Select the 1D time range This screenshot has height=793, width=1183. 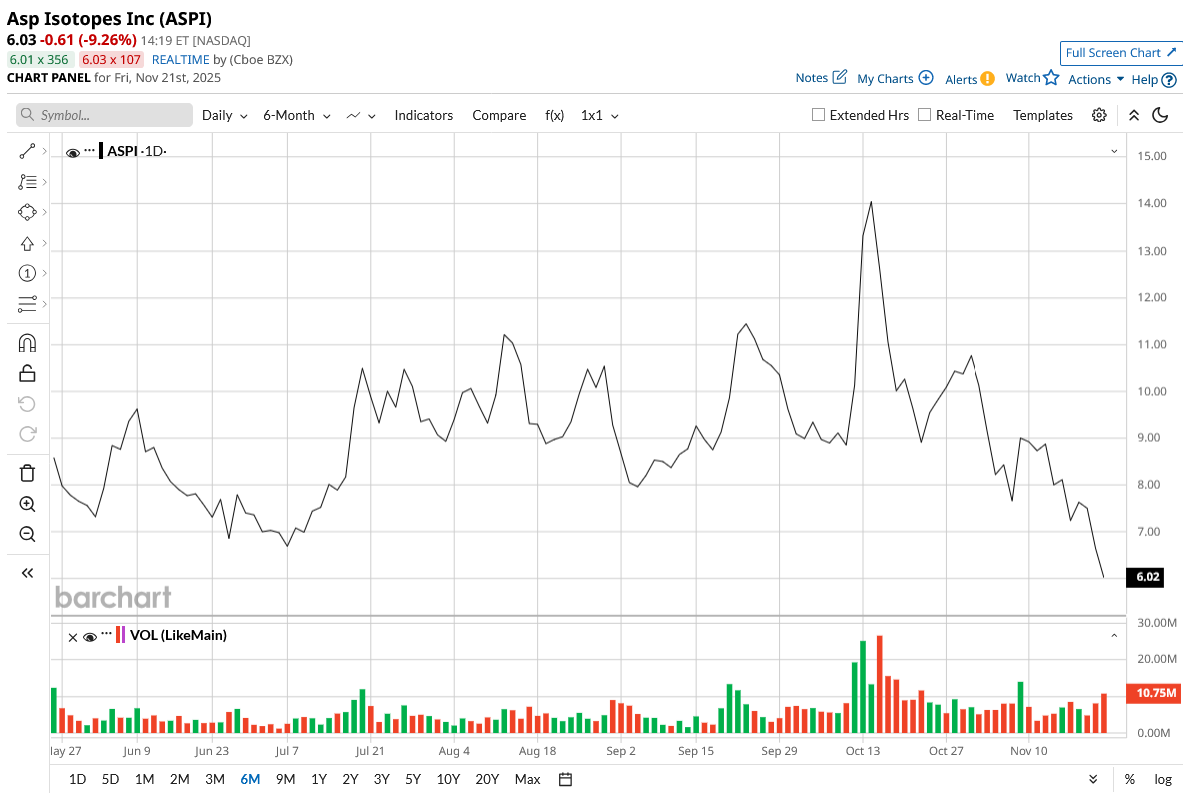point(77,779)
